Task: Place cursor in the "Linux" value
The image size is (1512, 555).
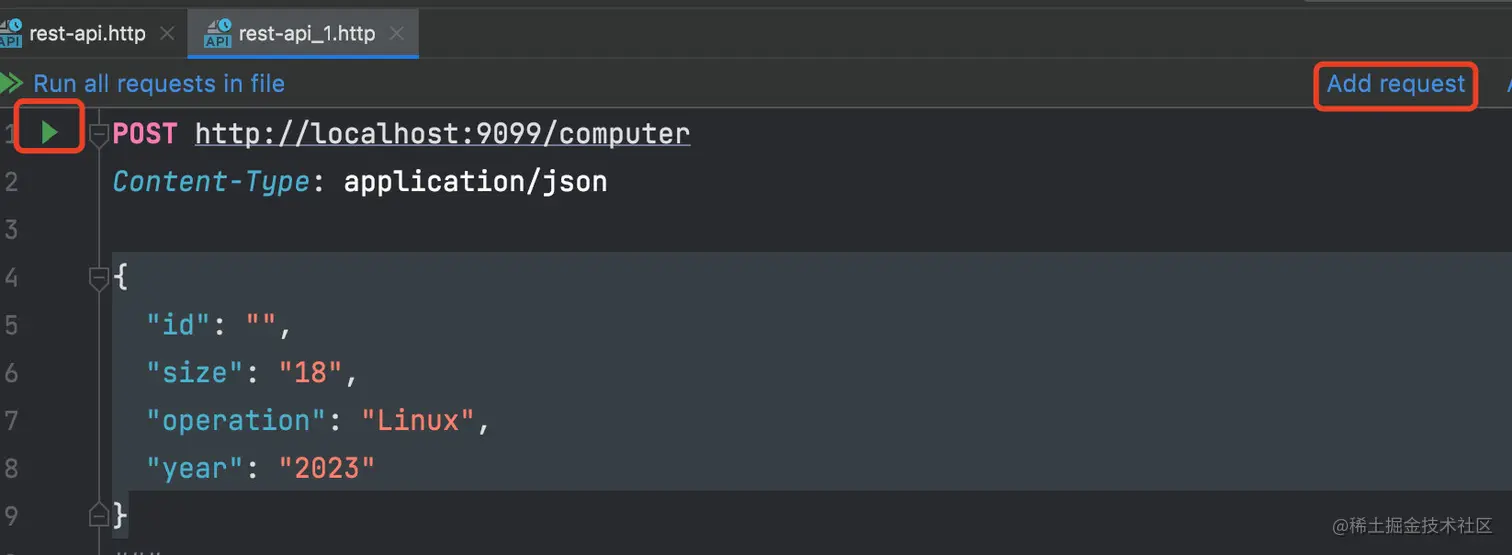Action: click(x=418, y=420)
